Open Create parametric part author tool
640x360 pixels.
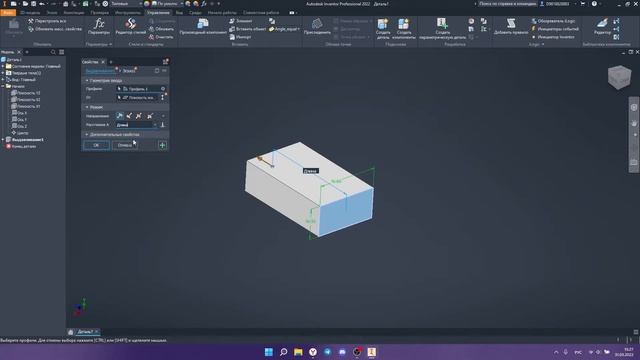tap(442, 29)
